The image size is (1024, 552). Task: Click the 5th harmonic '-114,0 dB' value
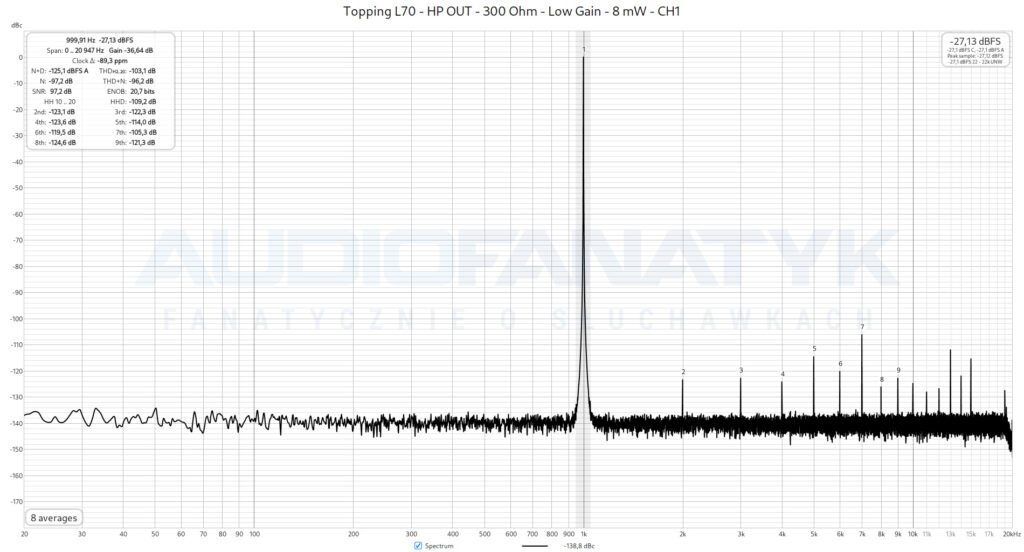tap(142, 122)
